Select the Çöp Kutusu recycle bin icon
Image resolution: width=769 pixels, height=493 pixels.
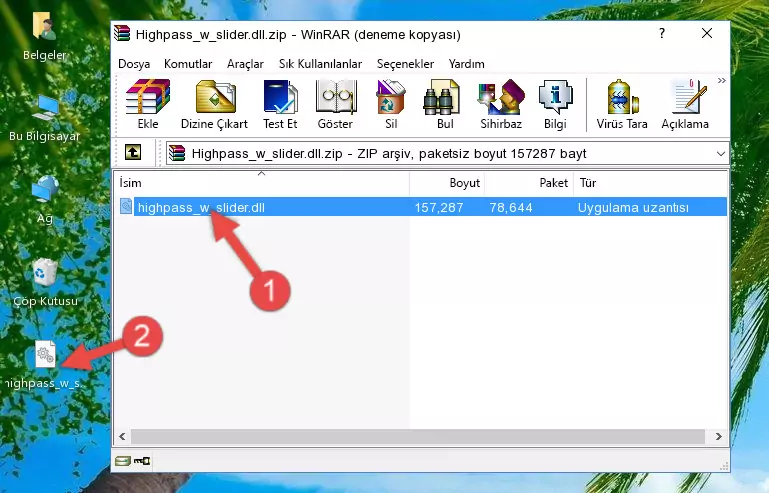click(x=45, y=283)
